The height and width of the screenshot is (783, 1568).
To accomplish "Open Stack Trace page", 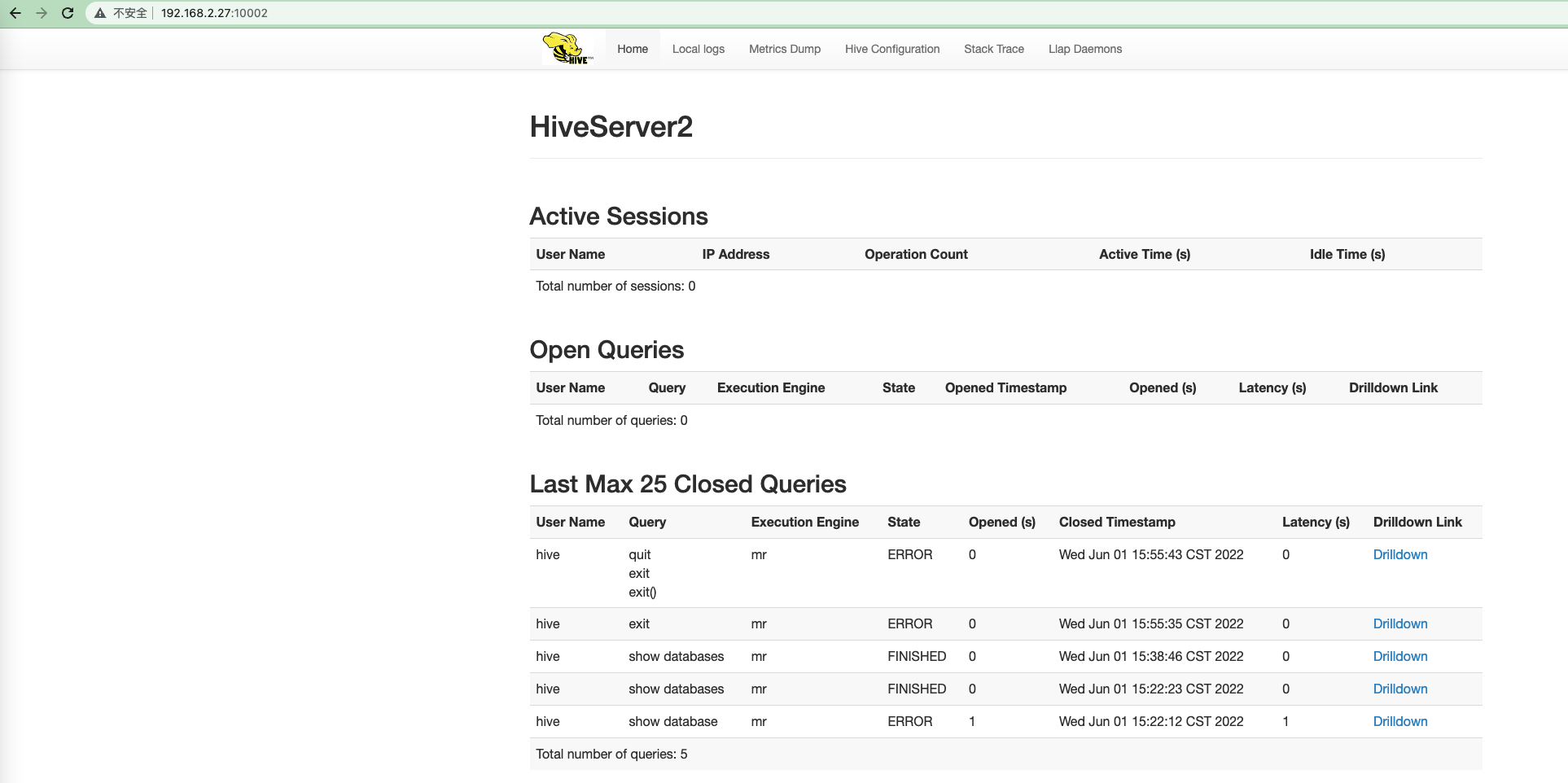I will click(x=994, y=49).
